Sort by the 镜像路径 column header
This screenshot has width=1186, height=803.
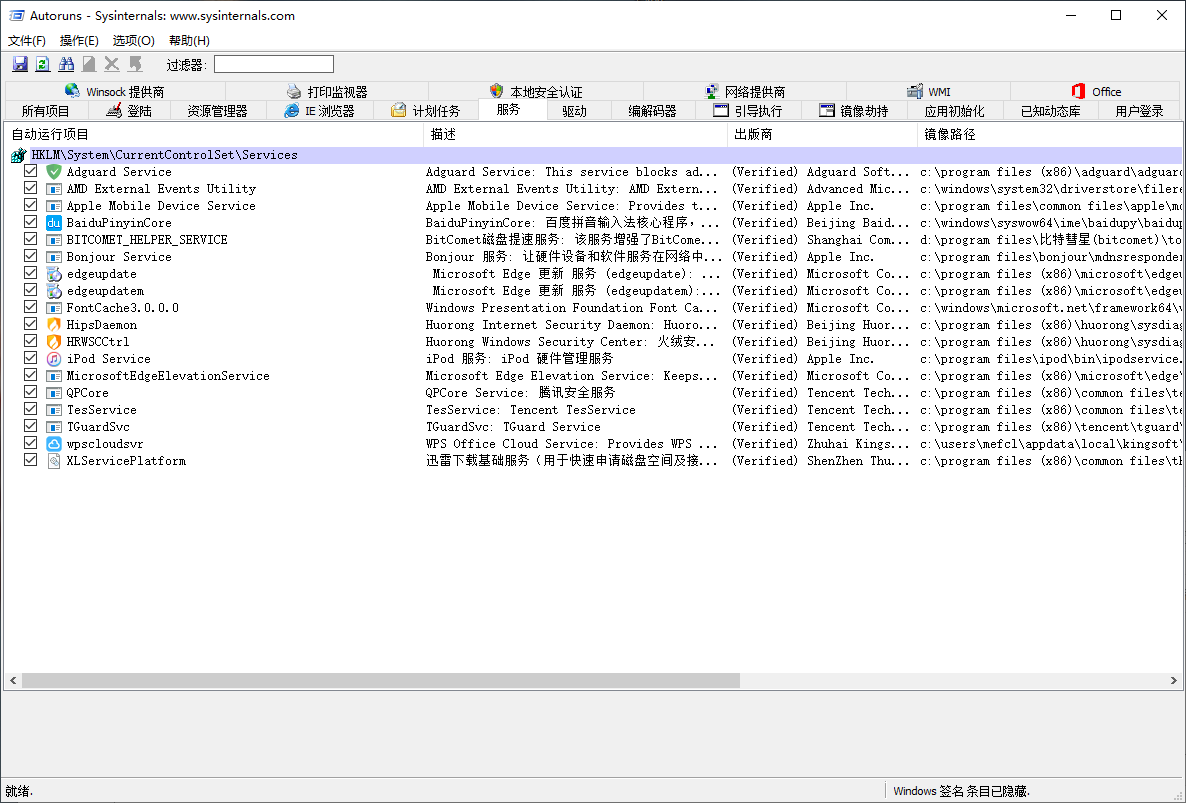point(1050,135)
